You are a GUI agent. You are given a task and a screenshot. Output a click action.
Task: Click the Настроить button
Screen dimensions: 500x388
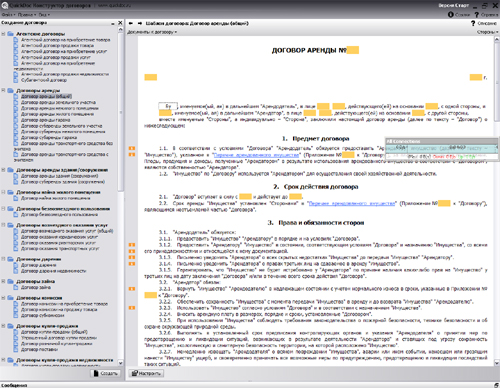click(146, 373)
